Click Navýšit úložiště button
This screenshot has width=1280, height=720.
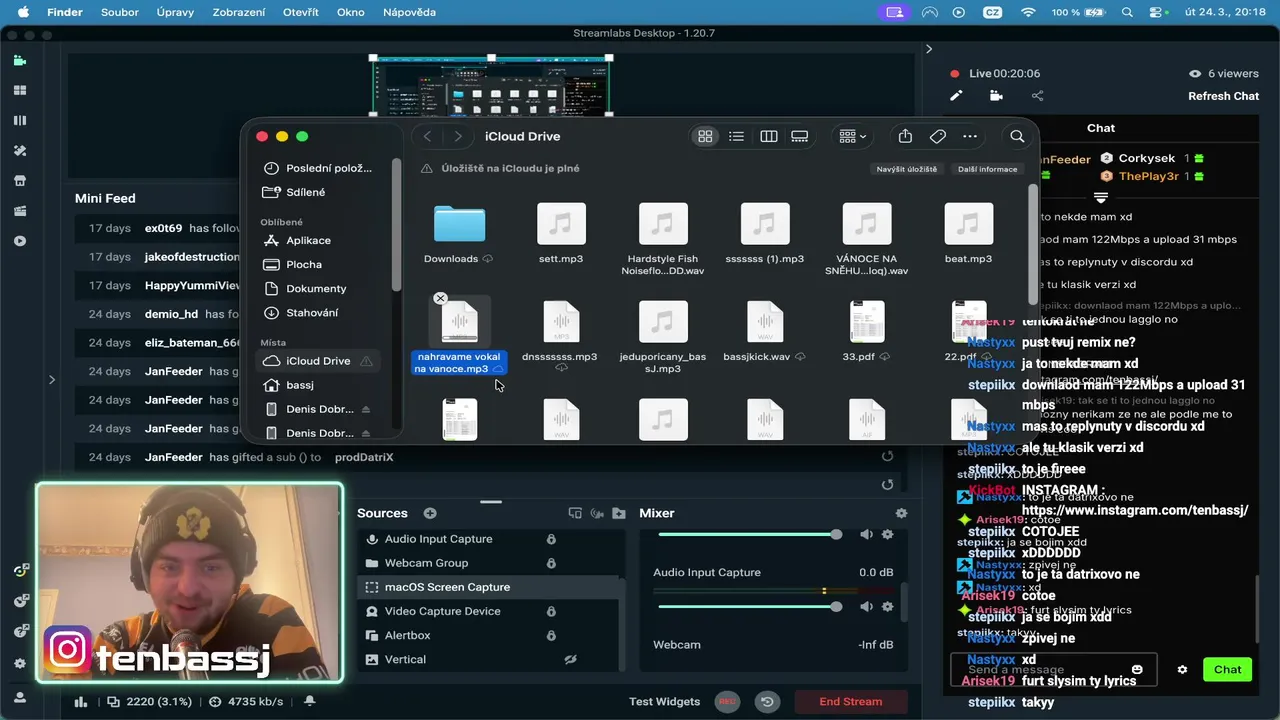[907, 169]
